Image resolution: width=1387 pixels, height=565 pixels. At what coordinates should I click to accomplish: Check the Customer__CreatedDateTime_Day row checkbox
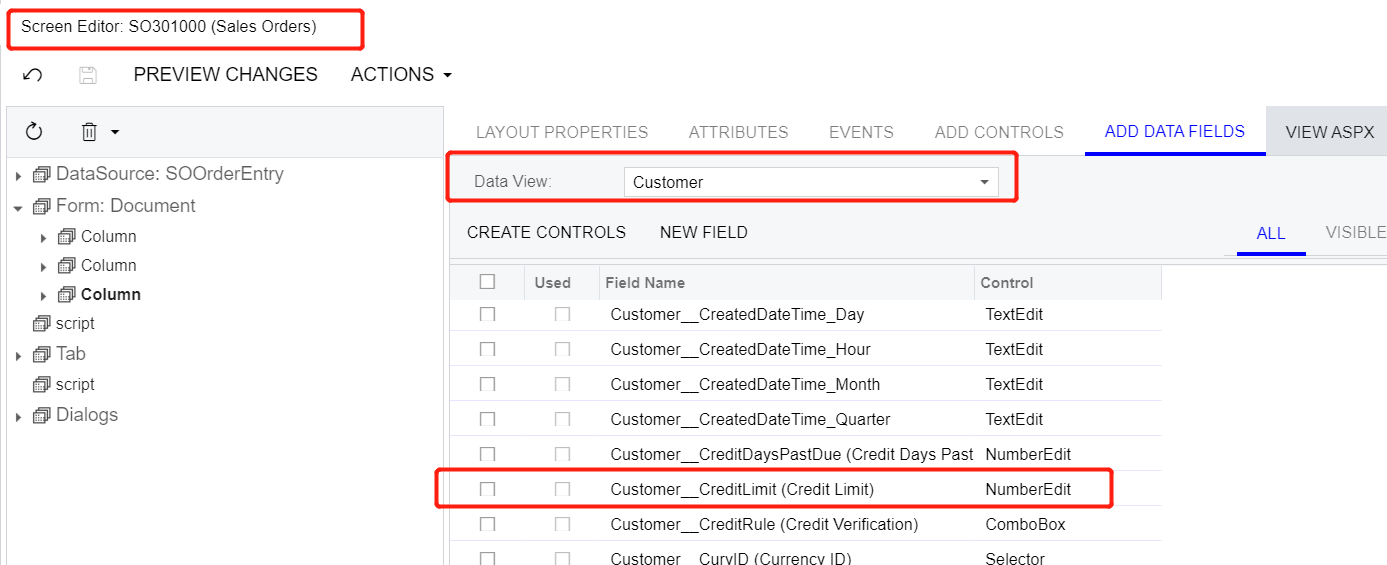coord(487,314)
